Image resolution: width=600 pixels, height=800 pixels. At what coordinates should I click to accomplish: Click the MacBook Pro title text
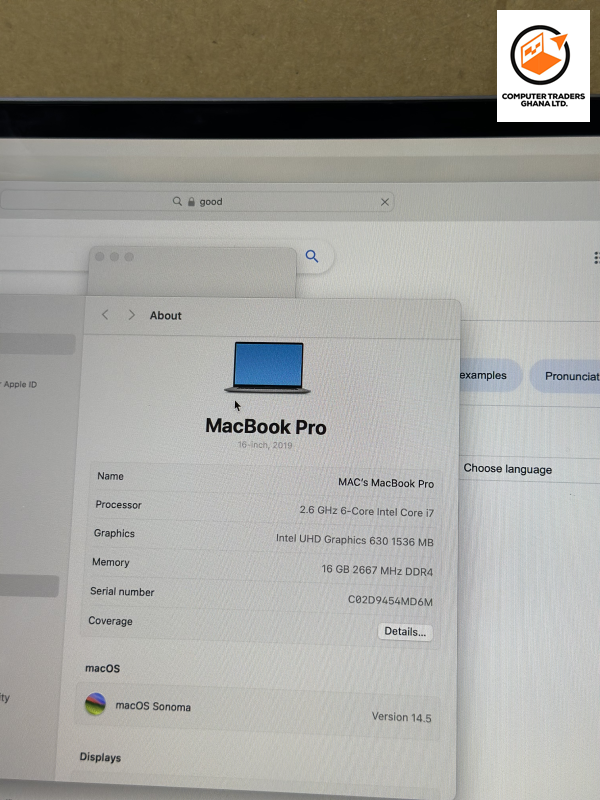(266, 427)
